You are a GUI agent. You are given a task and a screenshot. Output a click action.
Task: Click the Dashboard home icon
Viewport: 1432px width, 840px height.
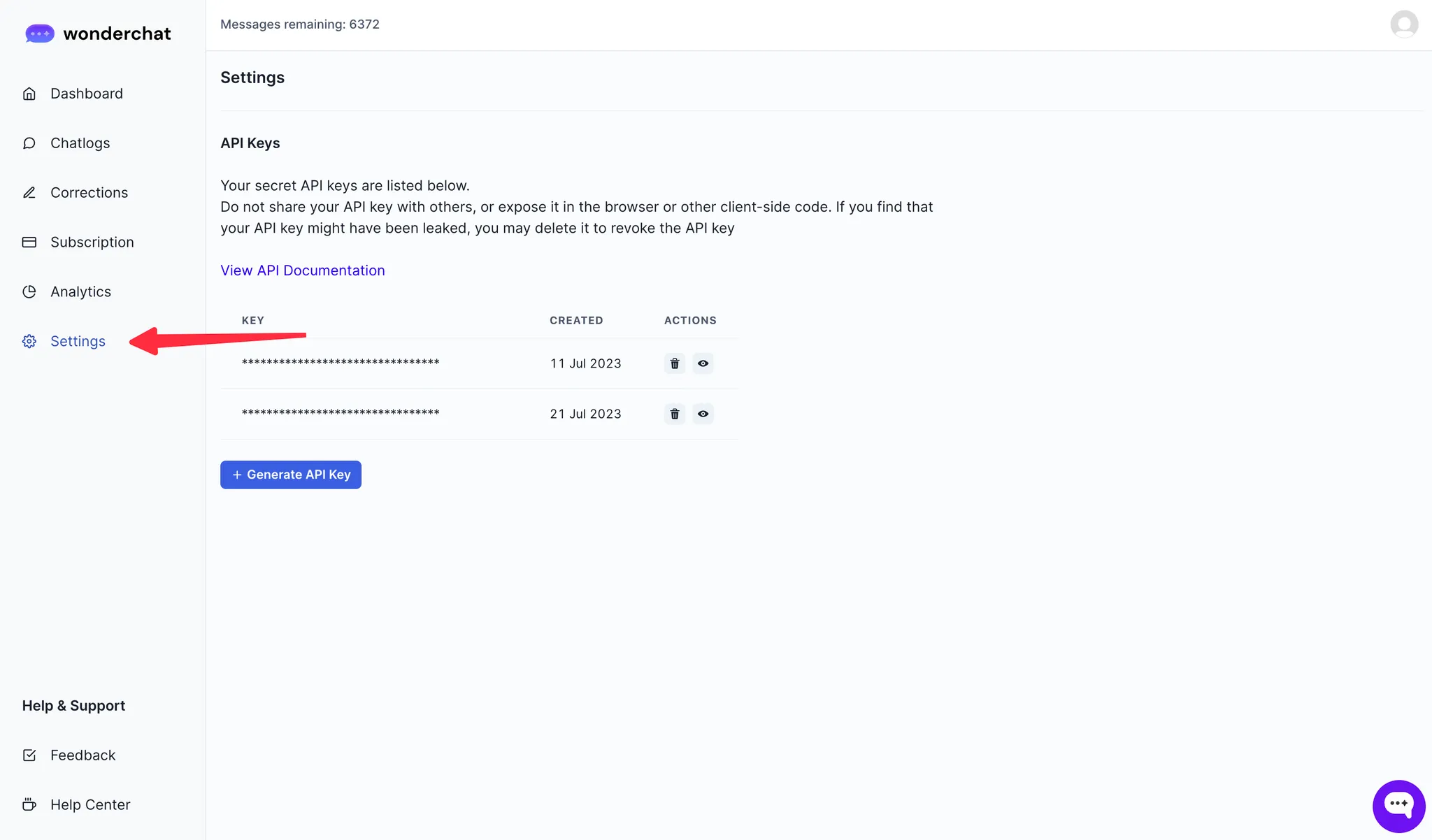(29, 94)
